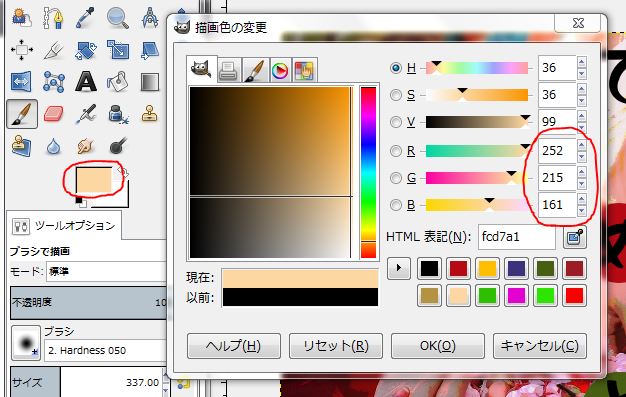Image resolution: width=626 pixels, height=397 pixels.
Task: Select the Bucket Fill tool
Action: click(117, 82)
